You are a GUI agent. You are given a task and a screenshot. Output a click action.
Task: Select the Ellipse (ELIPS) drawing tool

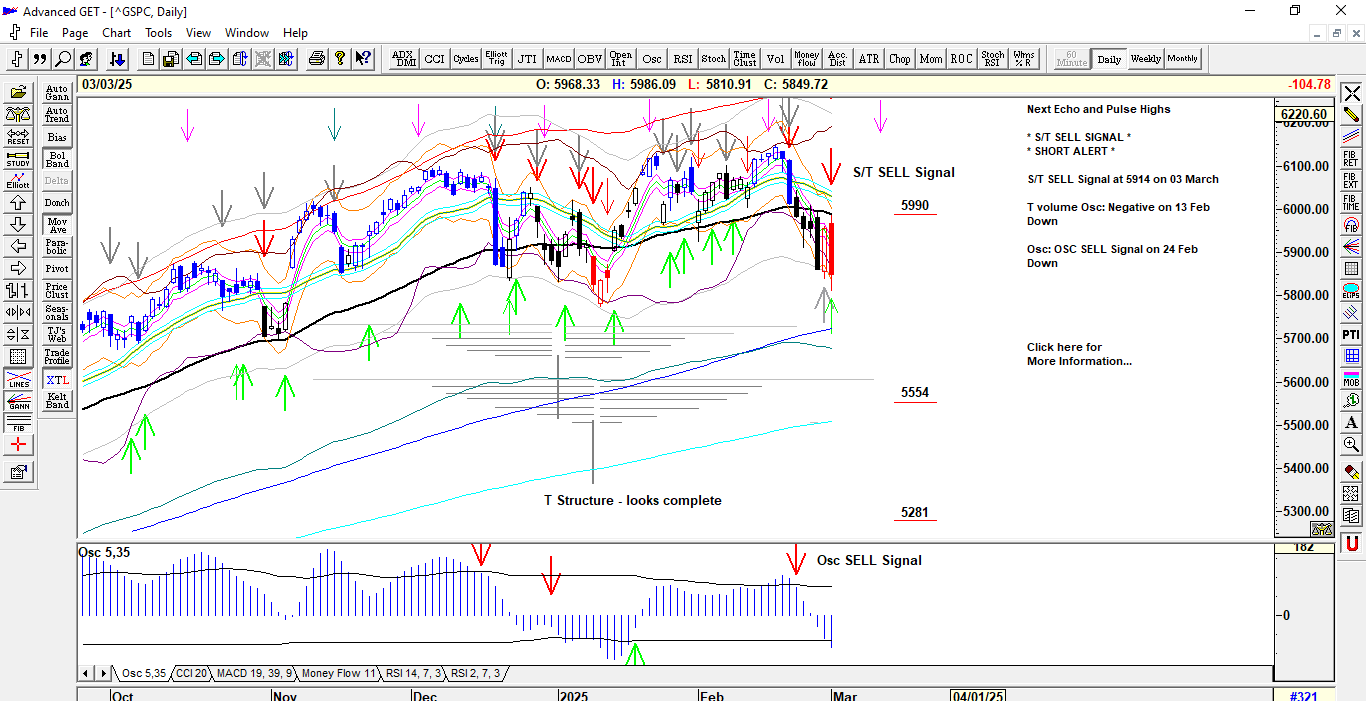(x=1351, y=291)
